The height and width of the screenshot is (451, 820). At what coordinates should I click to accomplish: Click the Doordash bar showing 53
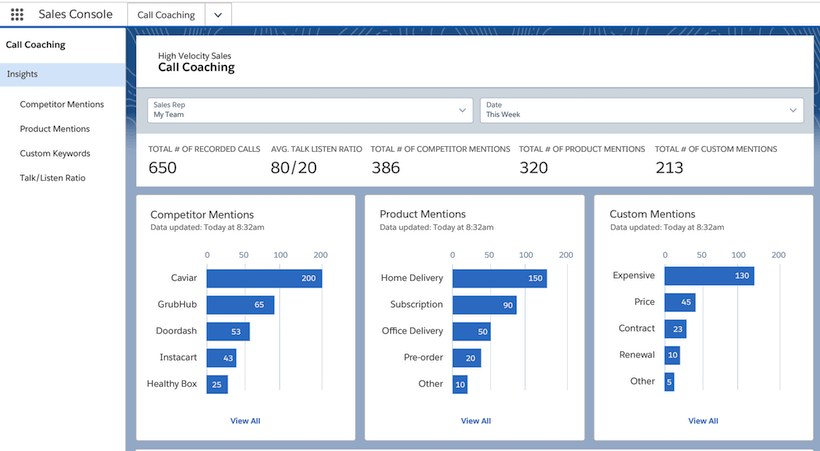[227, 331]
